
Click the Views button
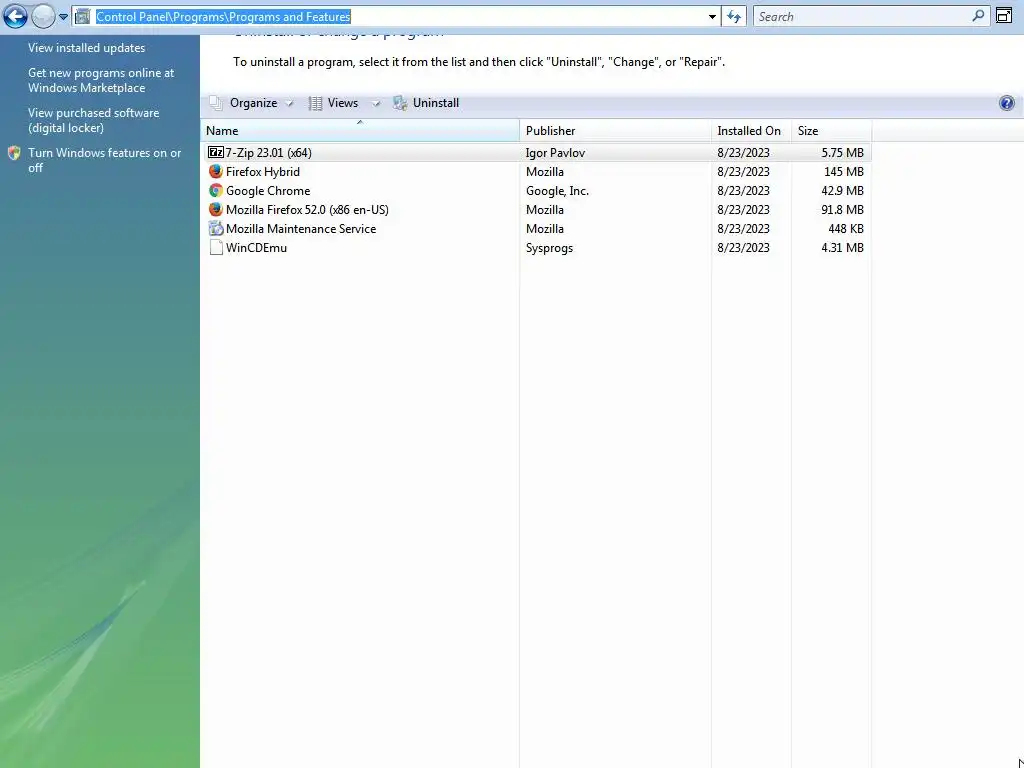click(342, 103)
